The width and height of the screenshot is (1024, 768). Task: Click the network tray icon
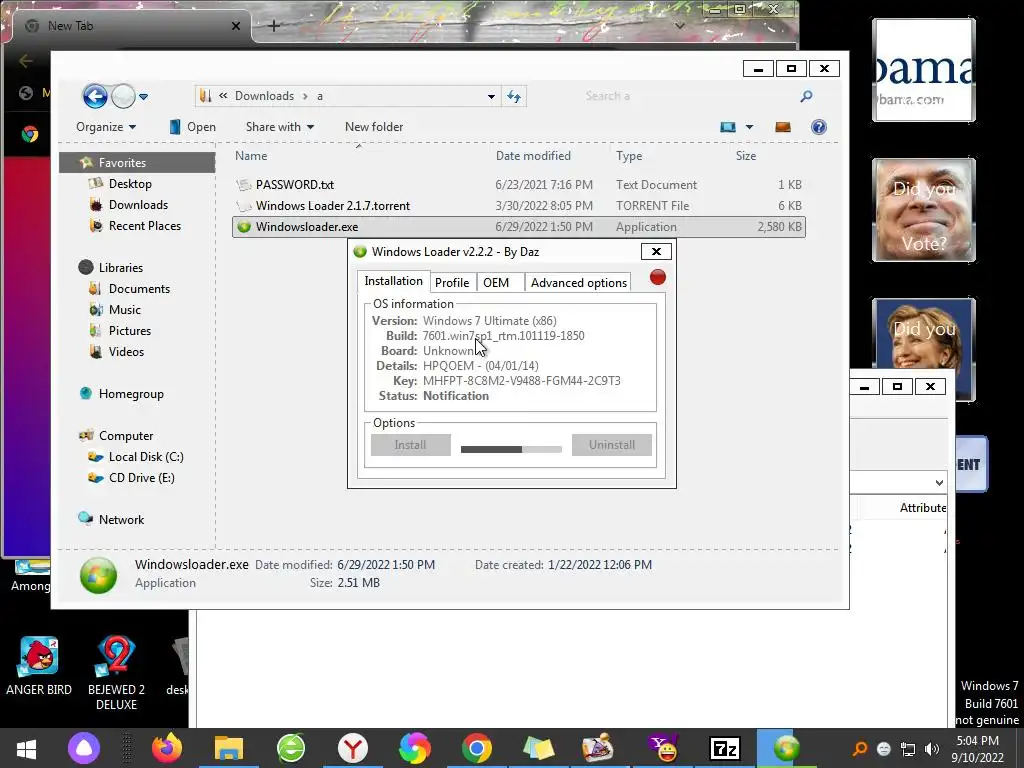click(908, 749)
